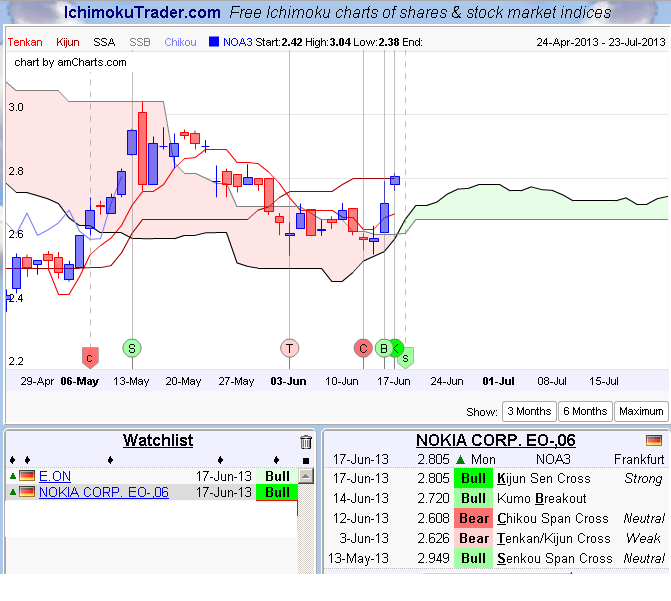This screenshot has height=601, width=671.
Task: Click the watchlist scrollbar up arrow
Action: [306, 476]
